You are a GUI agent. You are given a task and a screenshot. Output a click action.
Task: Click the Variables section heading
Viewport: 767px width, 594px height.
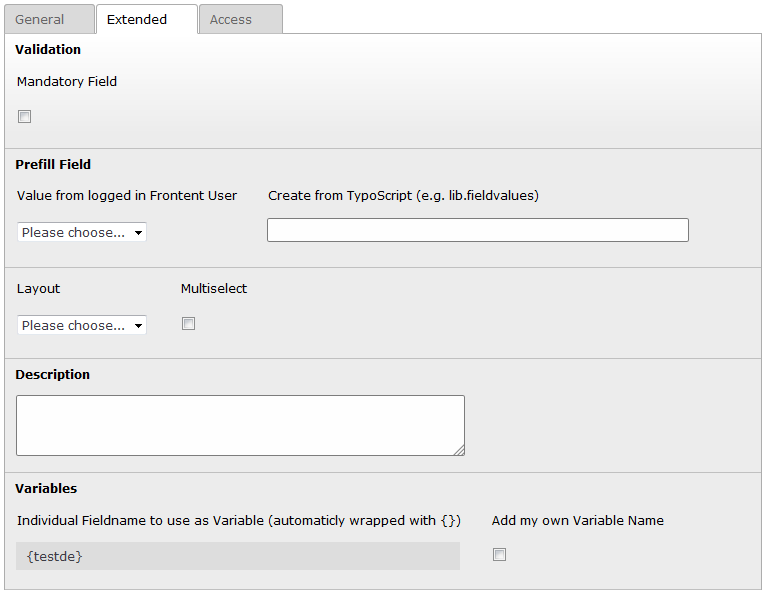point(46,488)
